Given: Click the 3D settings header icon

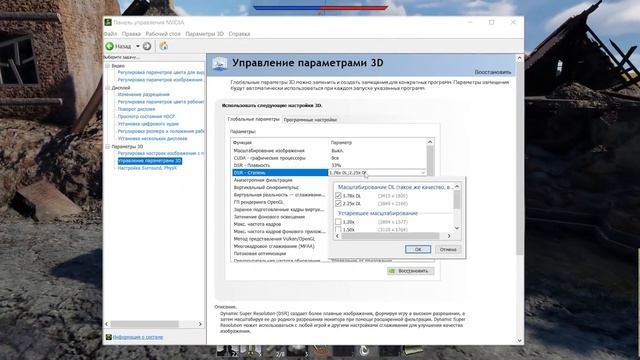Looking at the screenshot, I should click(x=219, y=64).
